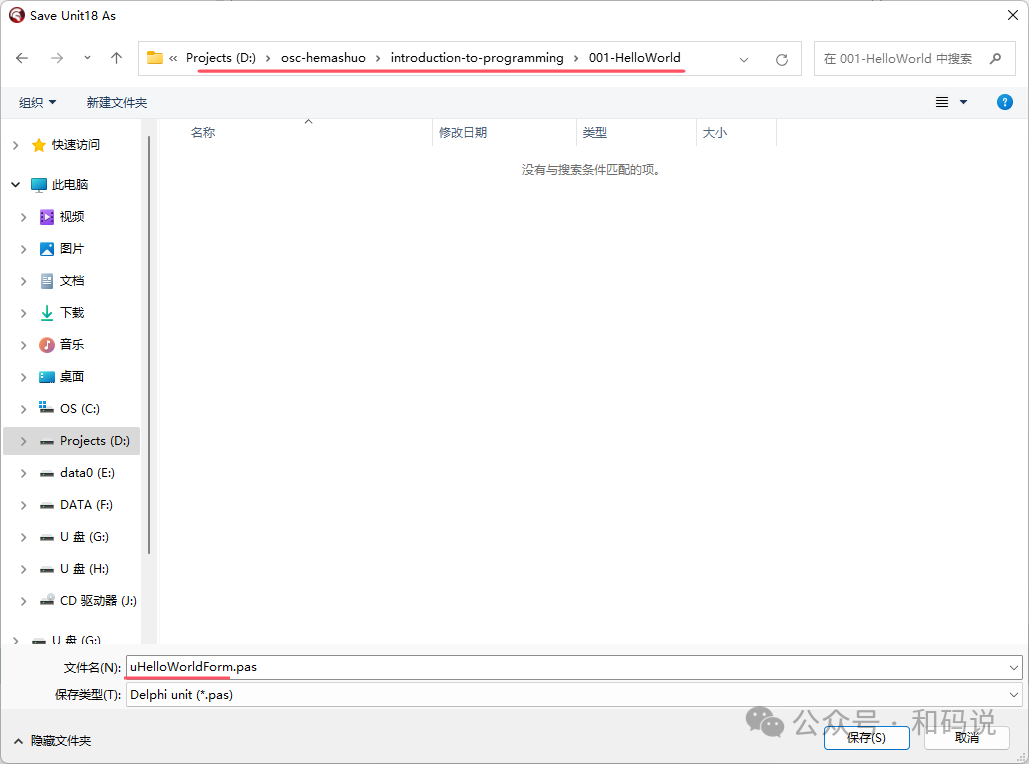Open the breadcrumb dropdown after 001-HelloWorld
This screenshot has height=764, width=1029.
[744, 58]
